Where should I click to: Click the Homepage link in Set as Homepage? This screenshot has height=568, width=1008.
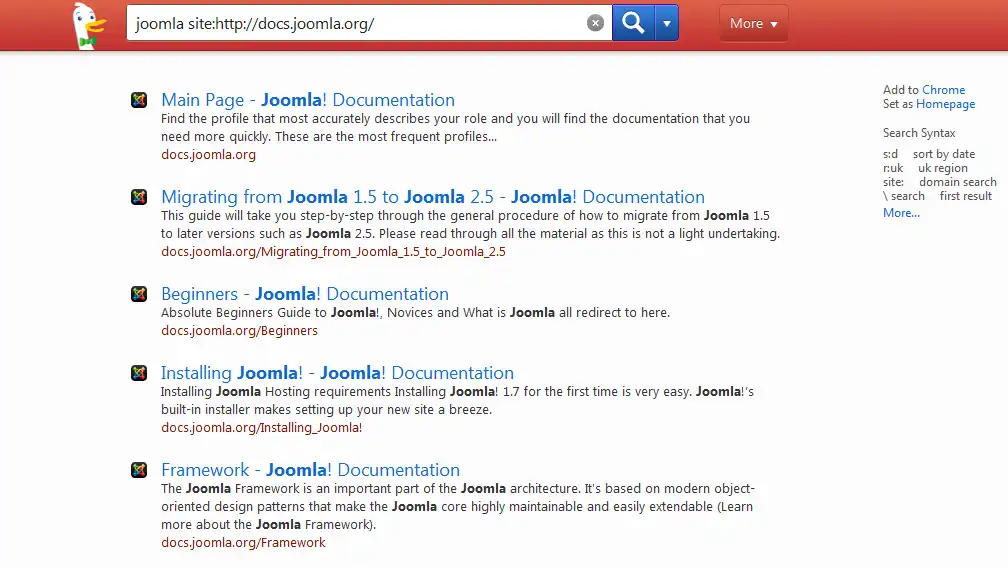pyautogui.click(x=946, y=104)
